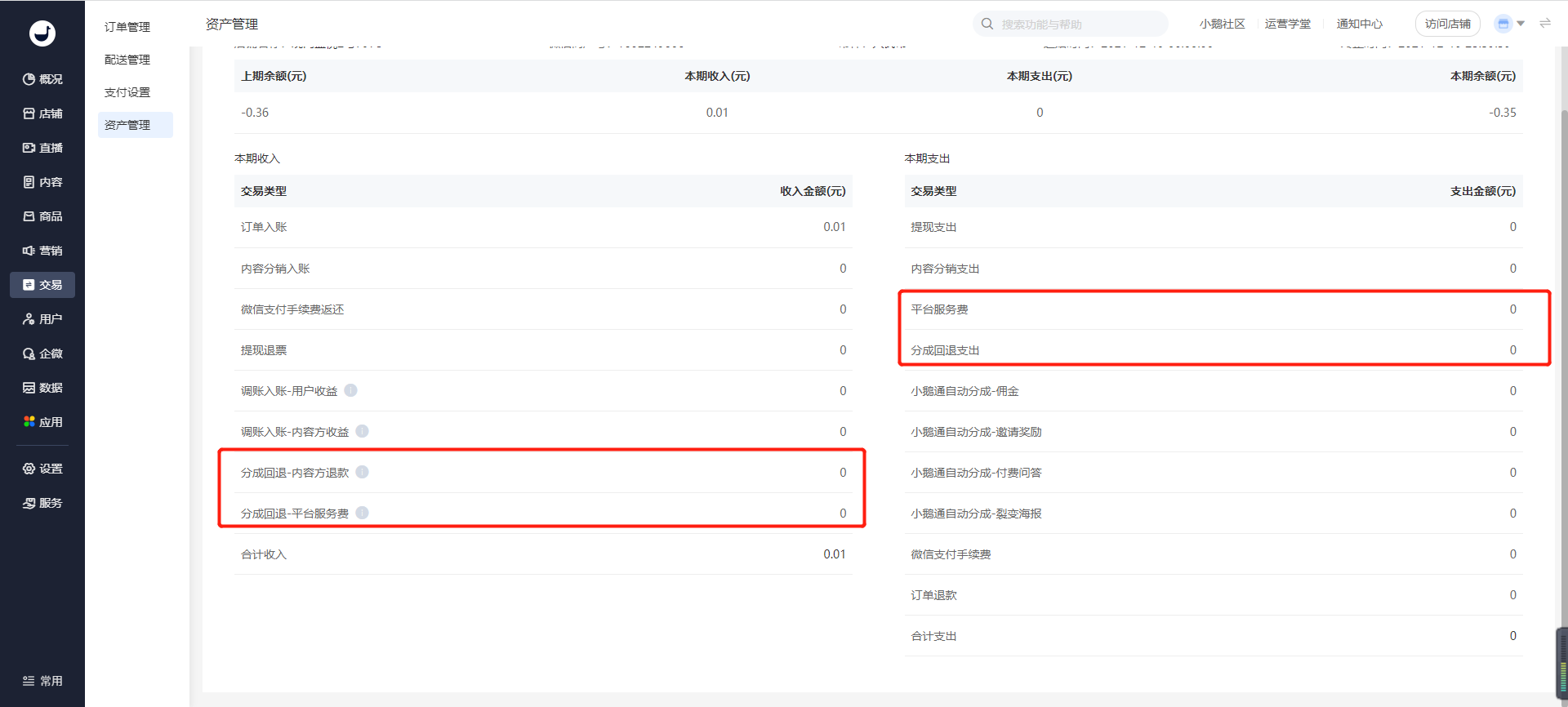
Task: Open 内容 content section
Action: [42, 182]
